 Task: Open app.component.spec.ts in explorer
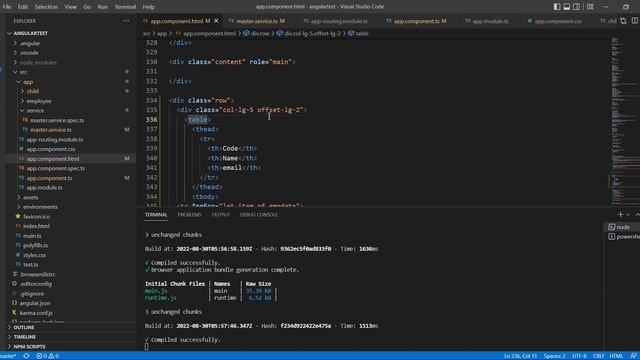coord(56,168)
